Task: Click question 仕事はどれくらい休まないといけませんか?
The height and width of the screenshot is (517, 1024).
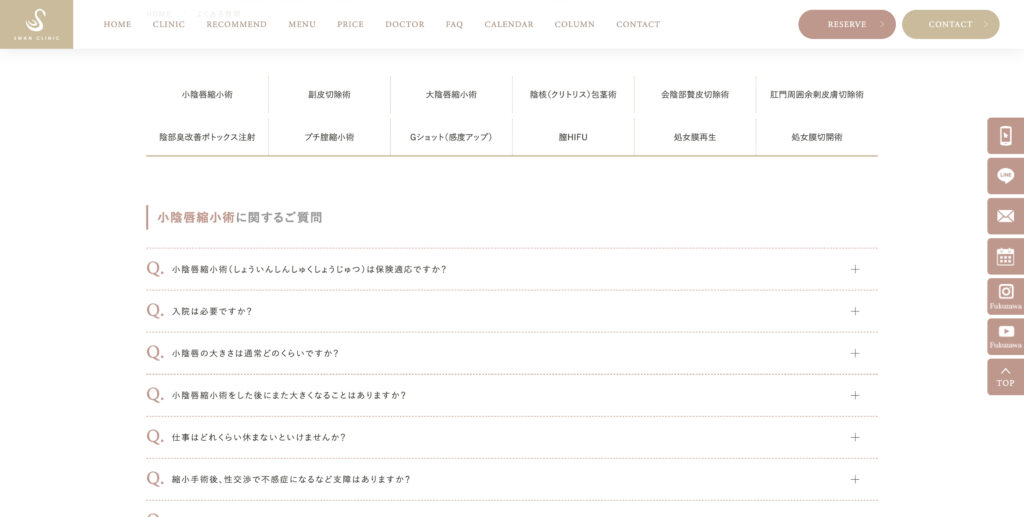Action: tap(259, 437)
